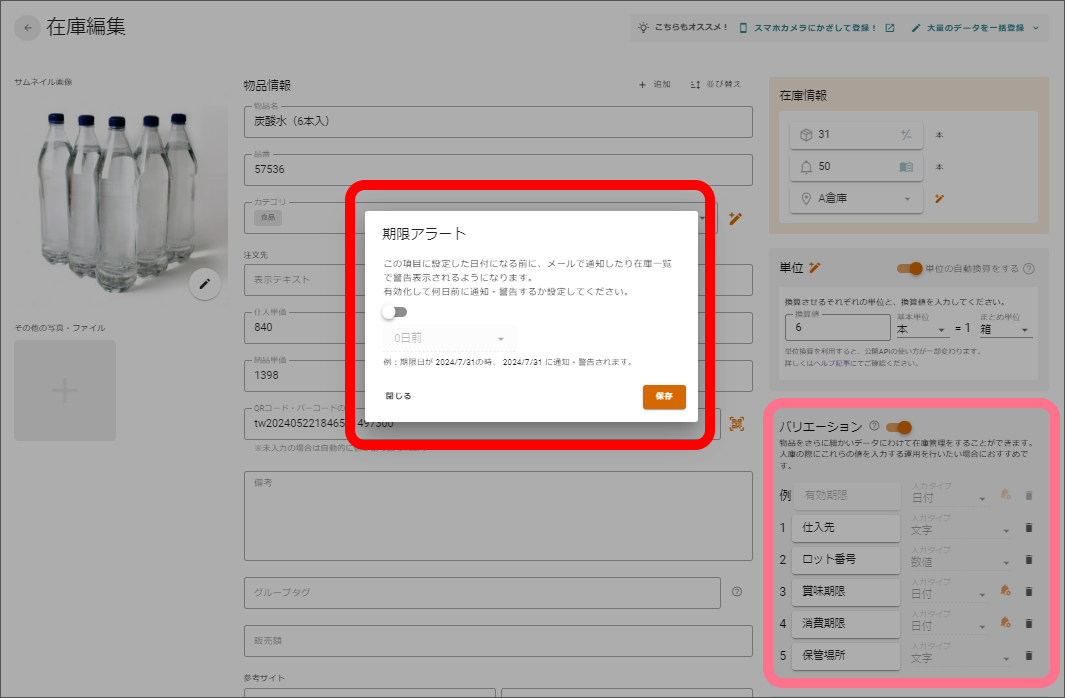Toggle 単位の自動換算をする switch

909,268
